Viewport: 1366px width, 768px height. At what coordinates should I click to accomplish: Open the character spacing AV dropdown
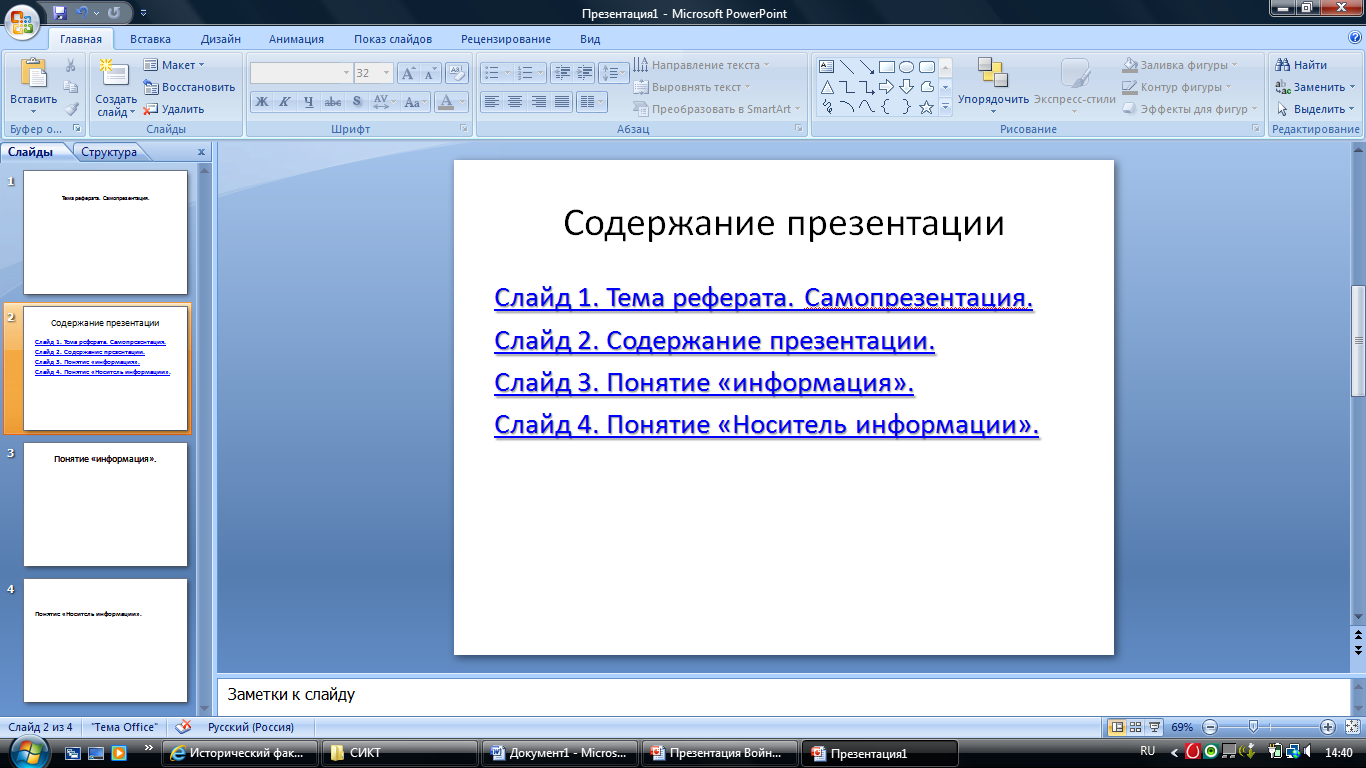384,102
